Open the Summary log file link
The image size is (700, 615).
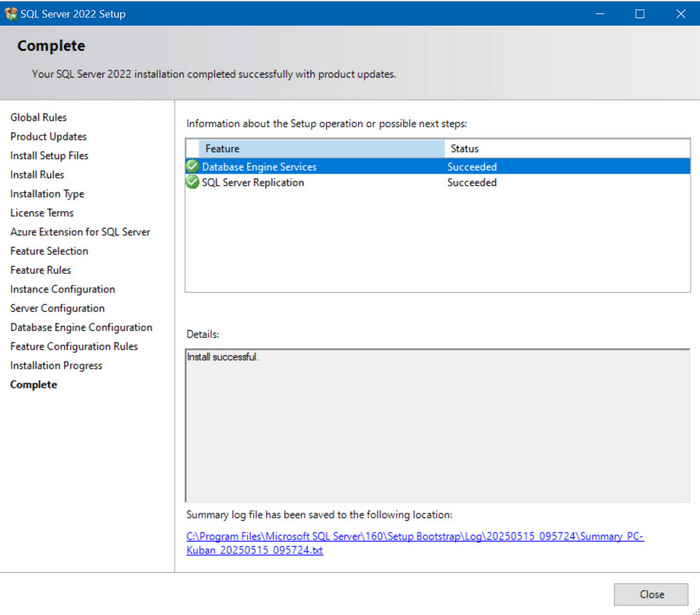pos(414,543)
